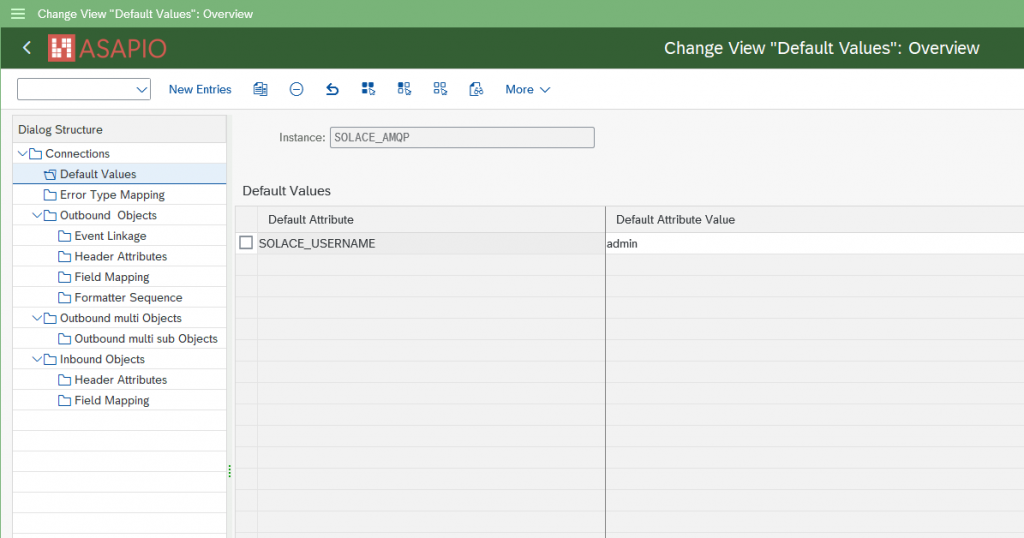This screenshot has height=538, width=1024.
Task: Open the hamburger menu in title bar
Action: point(17,14)
